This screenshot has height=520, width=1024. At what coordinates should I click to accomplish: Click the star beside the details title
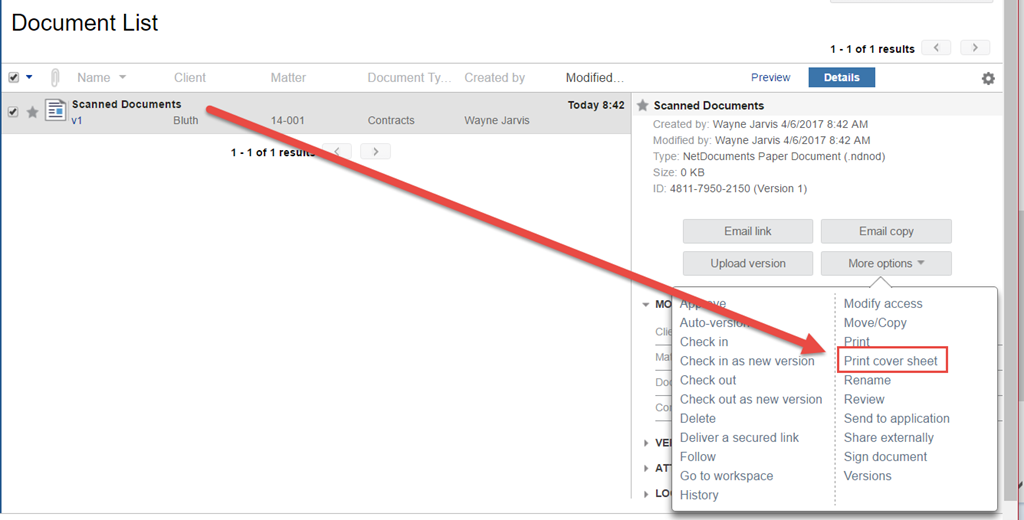tap(643, 105)
